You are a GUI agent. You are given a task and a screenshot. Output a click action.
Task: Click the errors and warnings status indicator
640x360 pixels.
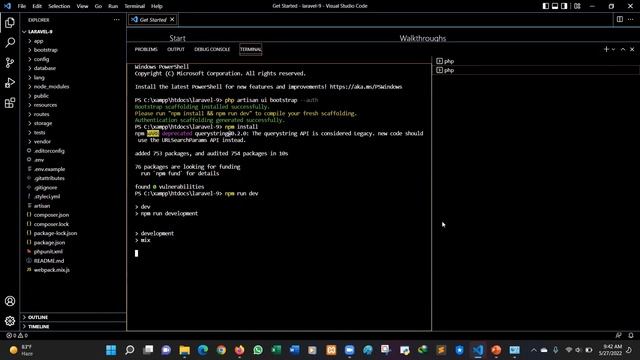(17, 335)
